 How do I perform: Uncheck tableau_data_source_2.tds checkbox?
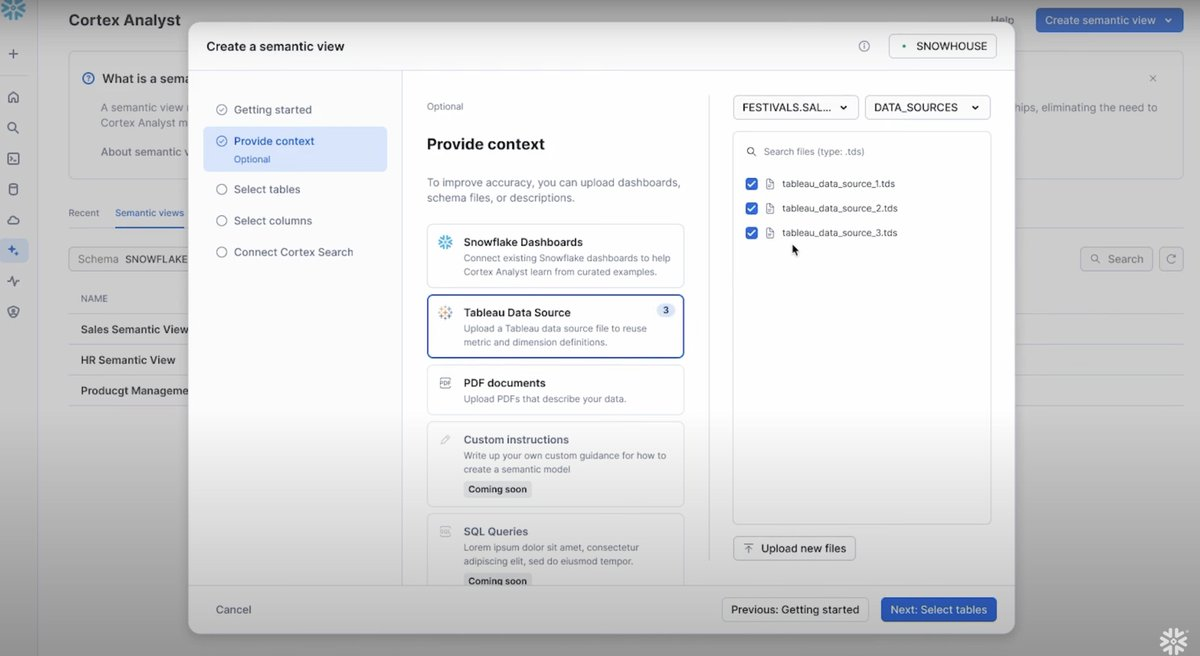tap(752, 208)
